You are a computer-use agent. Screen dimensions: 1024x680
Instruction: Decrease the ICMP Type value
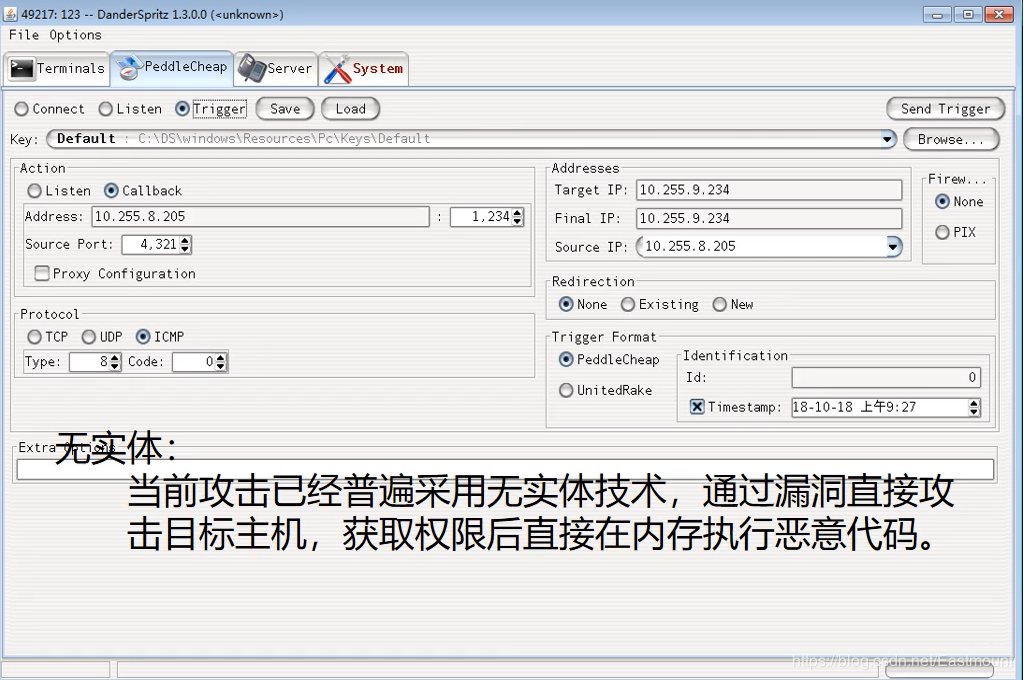pos(115,366)
